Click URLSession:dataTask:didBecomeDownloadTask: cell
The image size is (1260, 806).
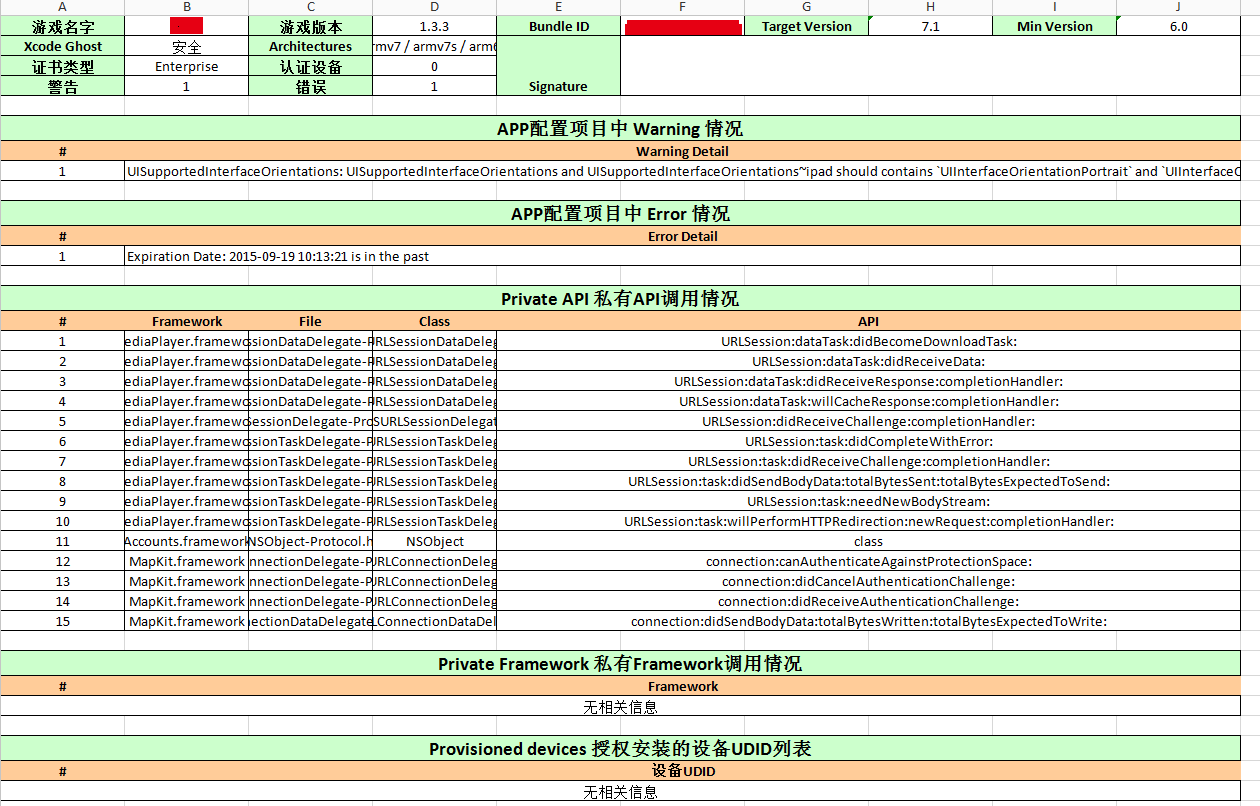tap(868, 341)
